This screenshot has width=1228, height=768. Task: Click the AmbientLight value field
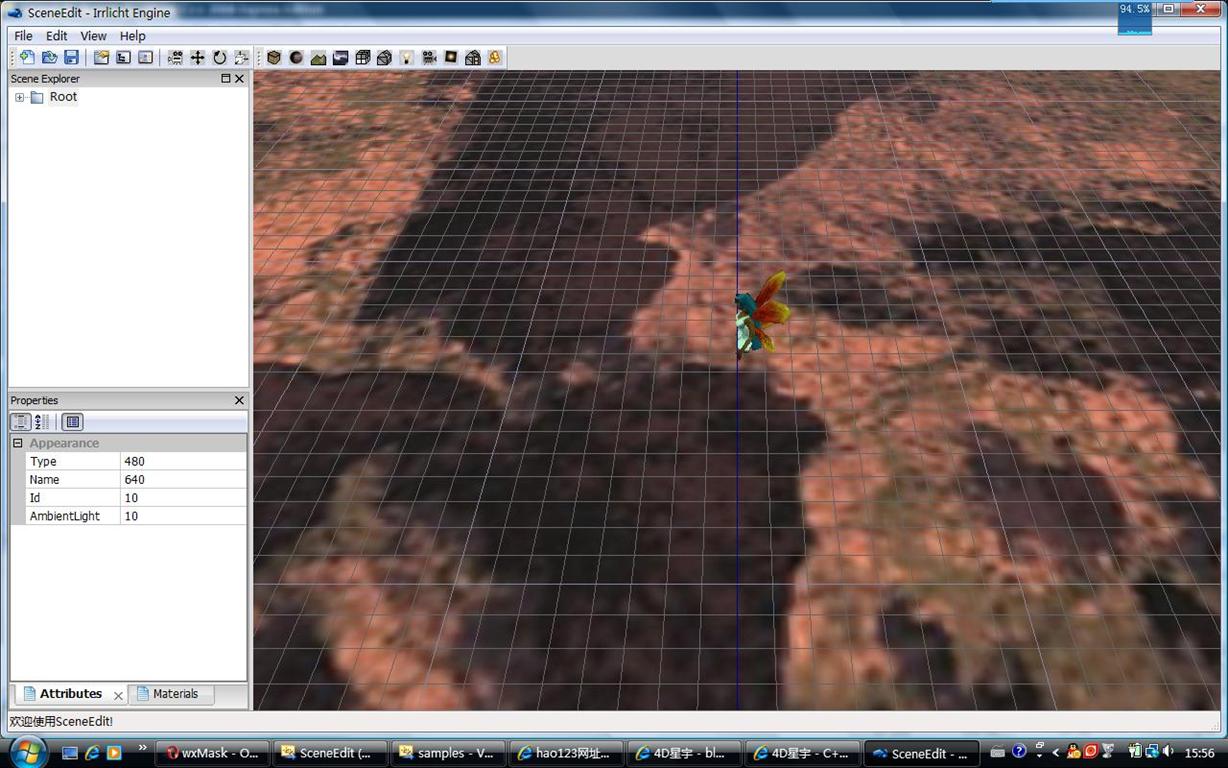pos(182,516)
